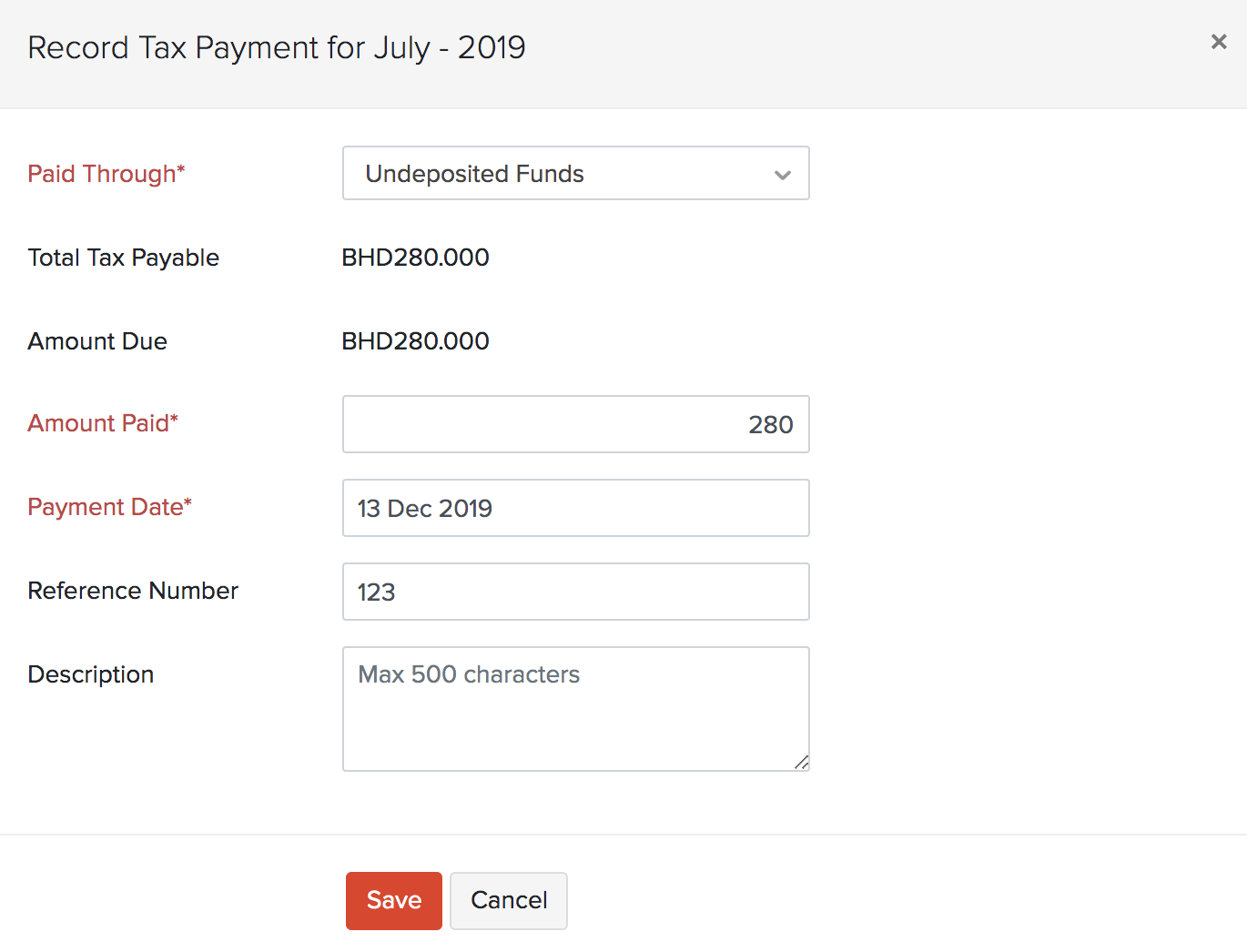Focus the Amount Paid input field

click(575, 424)
